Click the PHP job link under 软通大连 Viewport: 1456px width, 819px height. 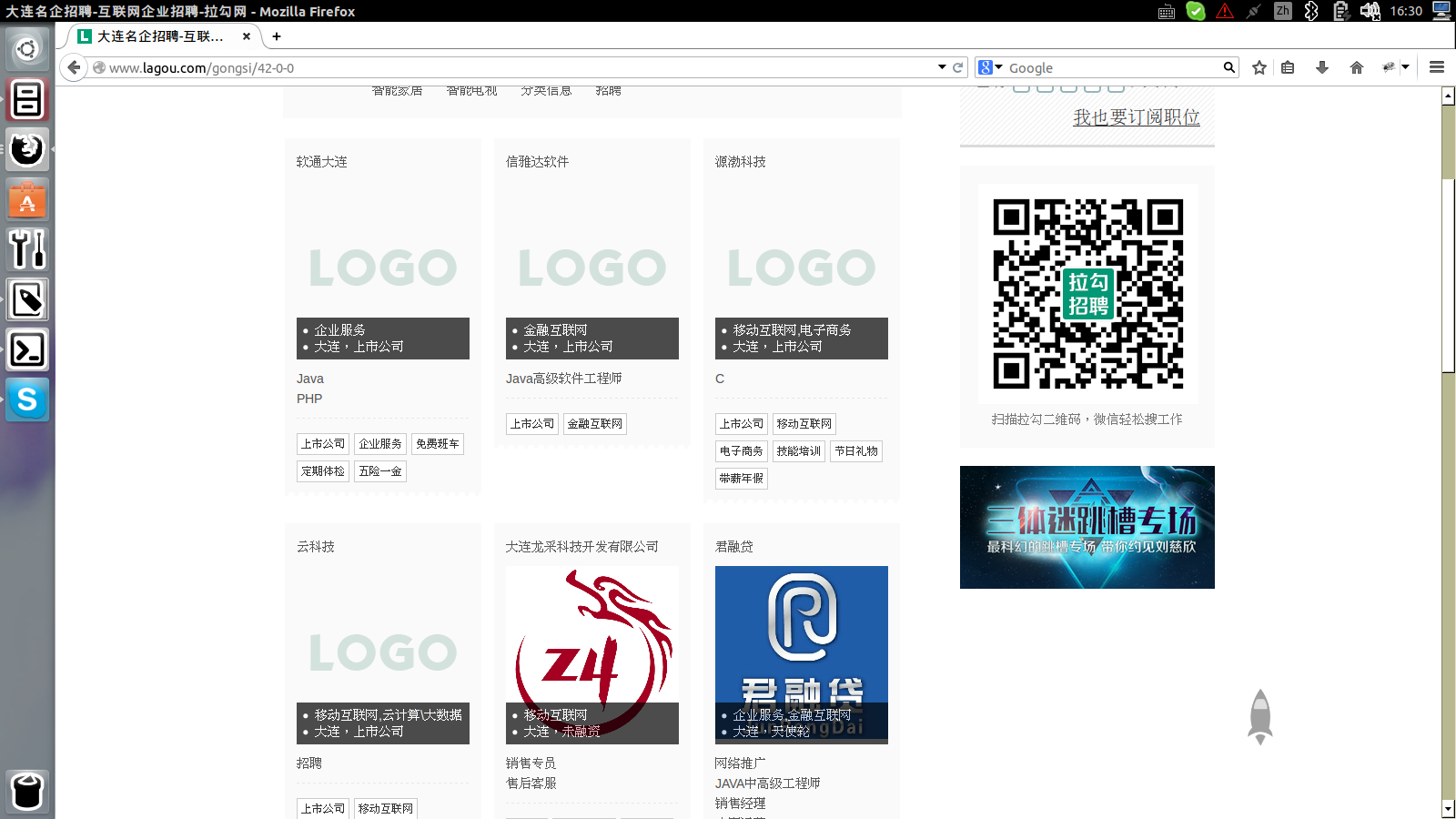click(309, 399)
